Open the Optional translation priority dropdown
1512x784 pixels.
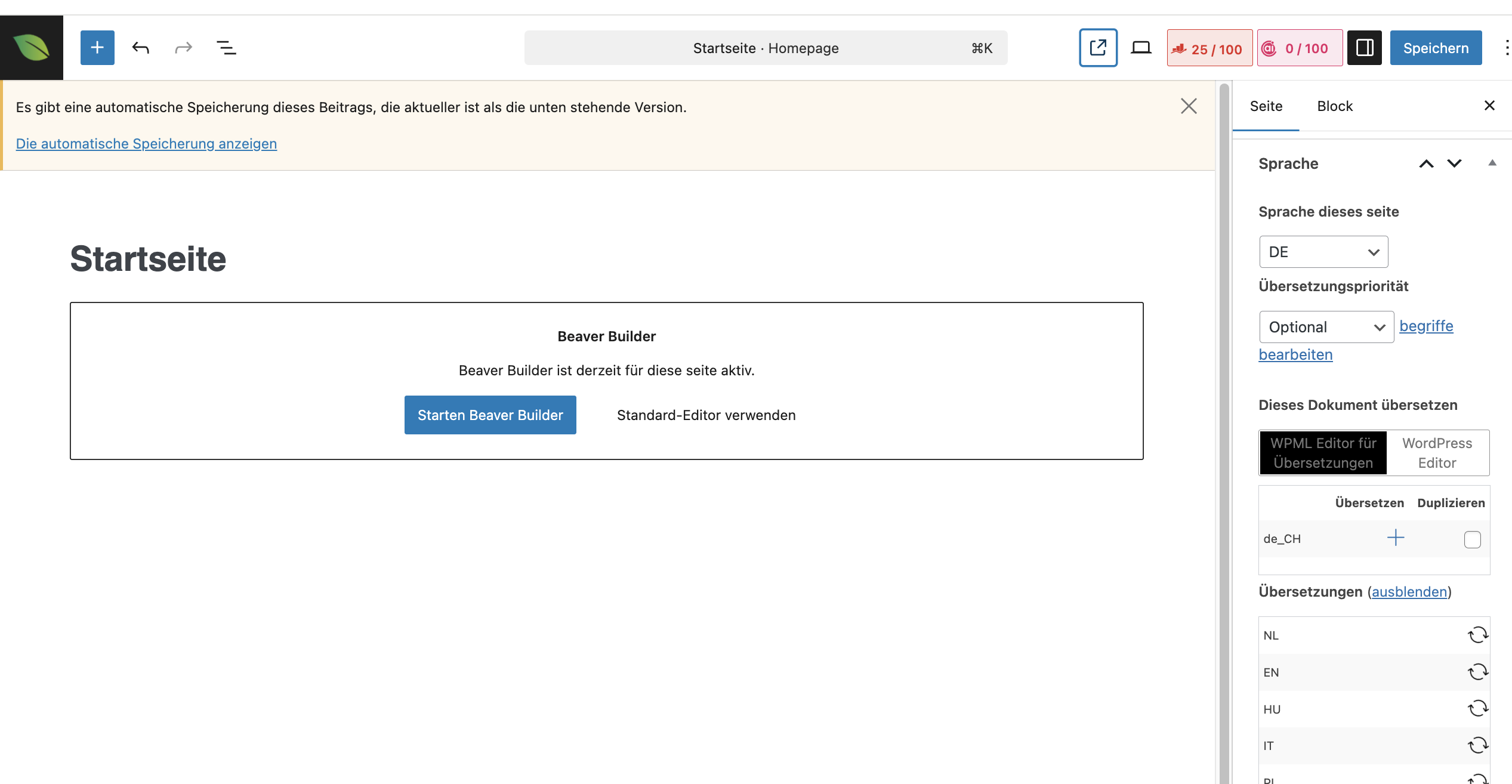(x=1326, y=327)
